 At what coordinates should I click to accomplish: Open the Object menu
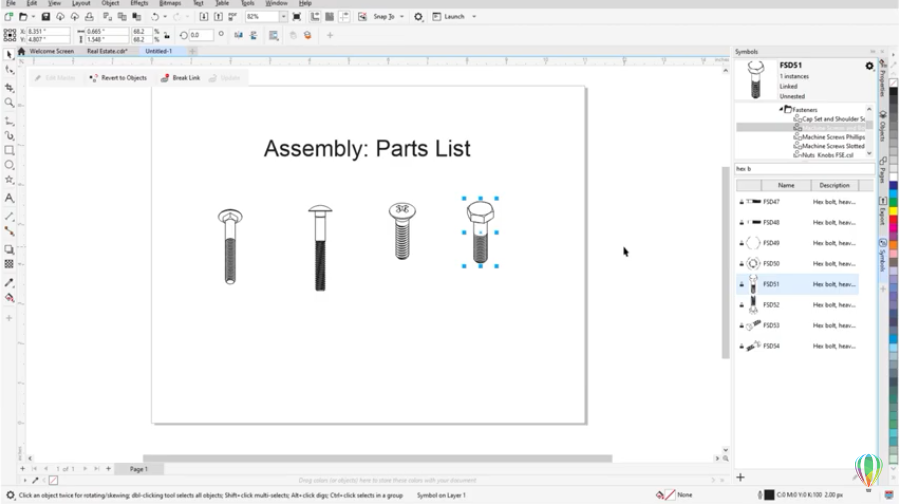pos(110,3)
